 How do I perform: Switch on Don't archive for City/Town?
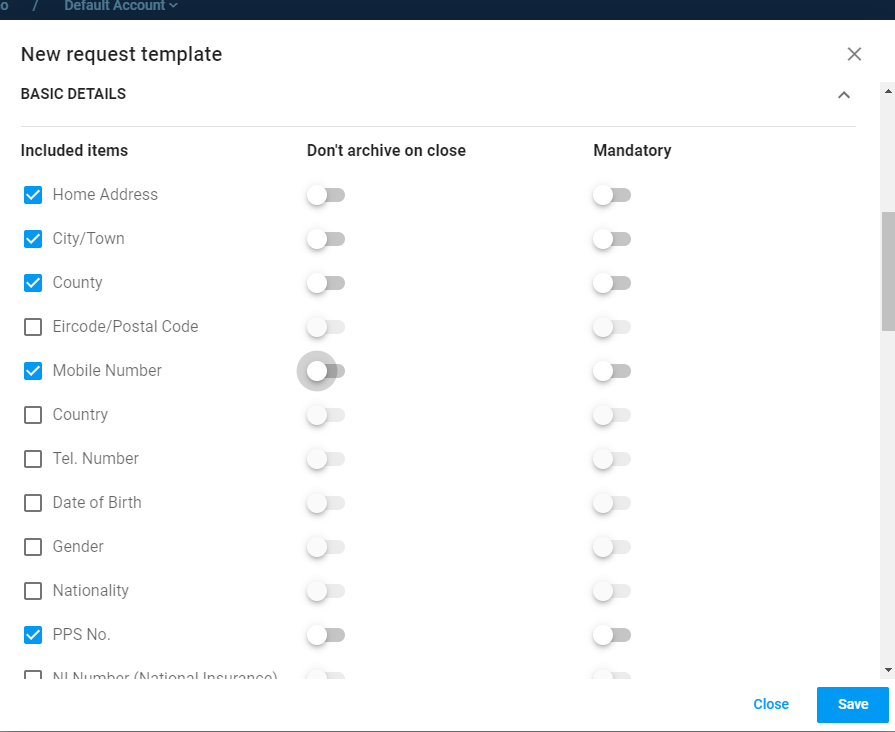click(x=325, y=239)
